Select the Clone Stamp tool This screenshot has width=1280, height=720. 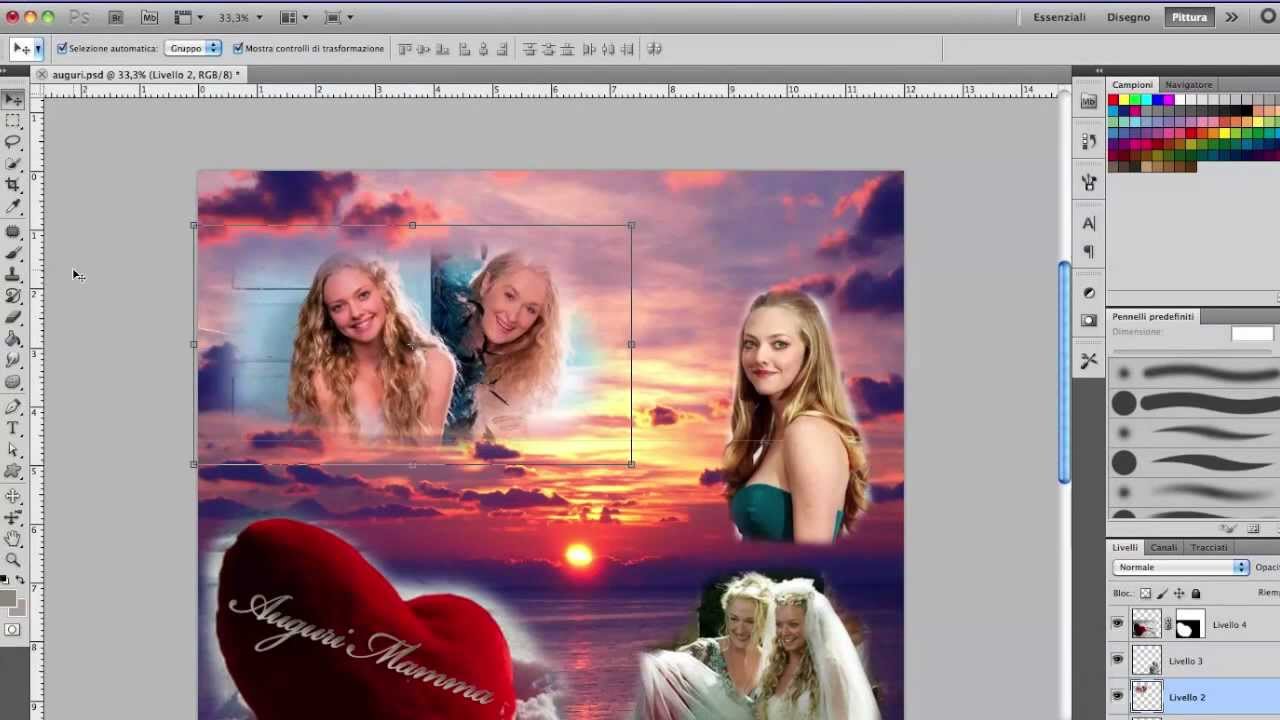[13, 274]
